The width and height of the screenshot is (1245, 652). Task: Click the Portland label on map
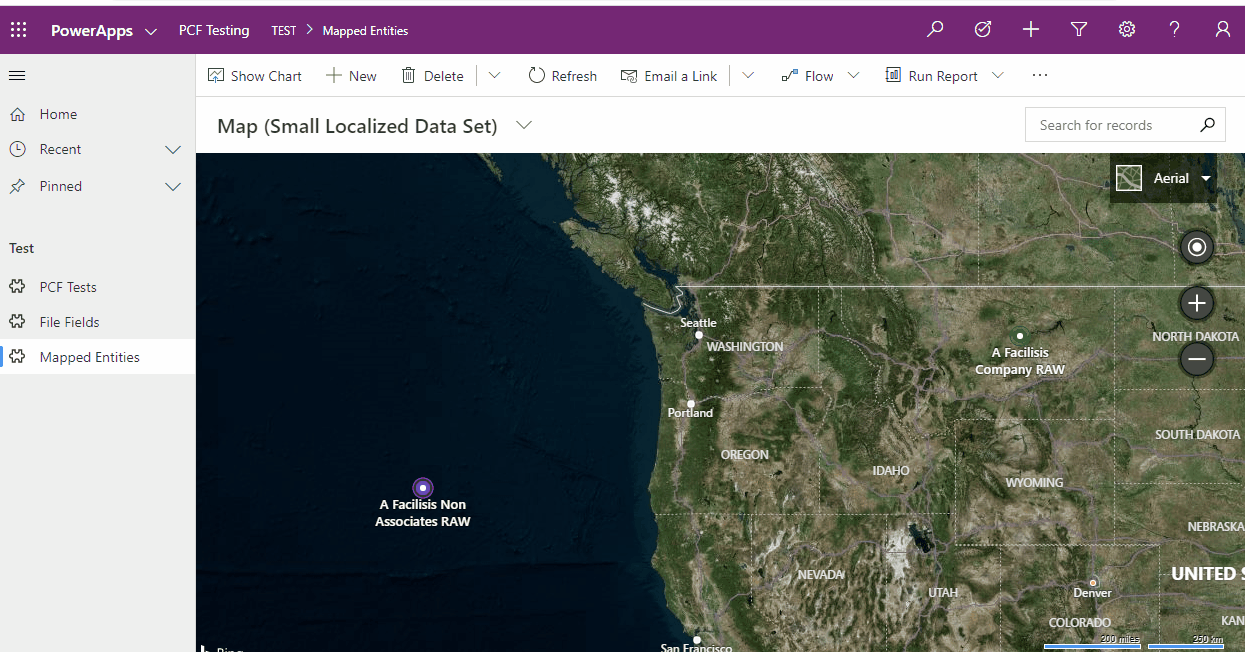[690, 412]
